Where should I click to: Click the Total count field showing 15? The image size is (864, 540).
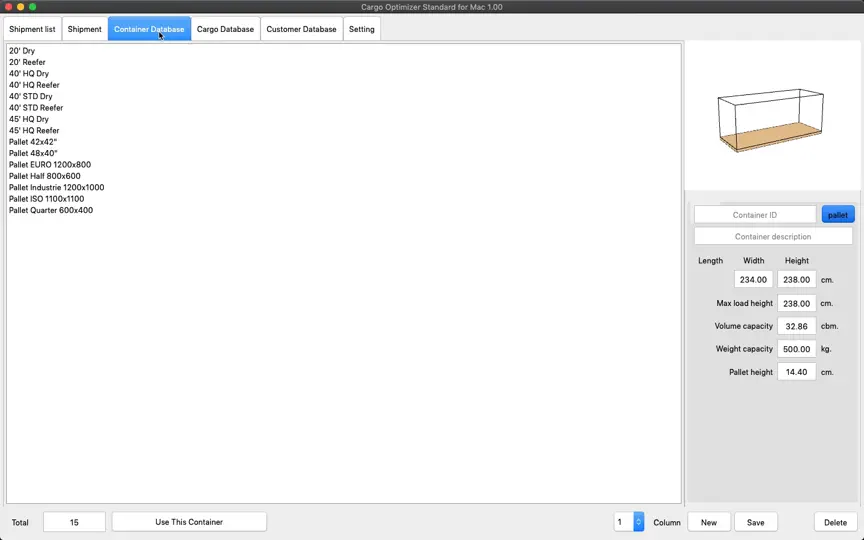point(74,522)
